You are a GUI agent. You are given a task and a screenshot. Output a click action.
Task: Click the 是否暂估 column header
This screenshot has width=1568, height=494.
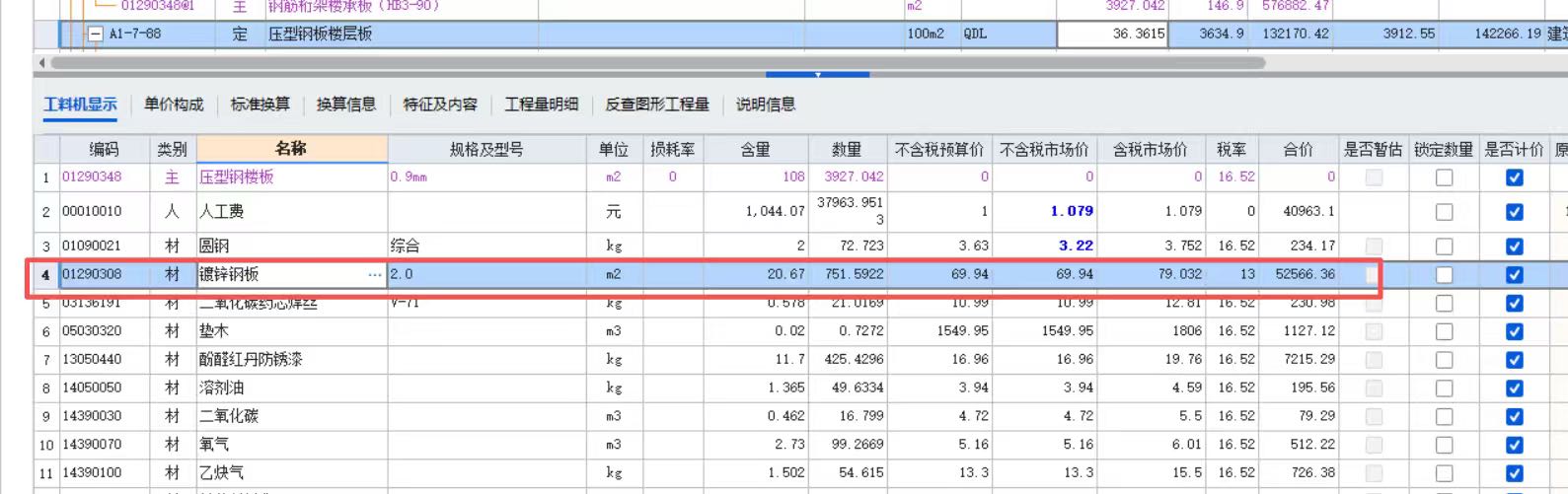[1373, 149]
